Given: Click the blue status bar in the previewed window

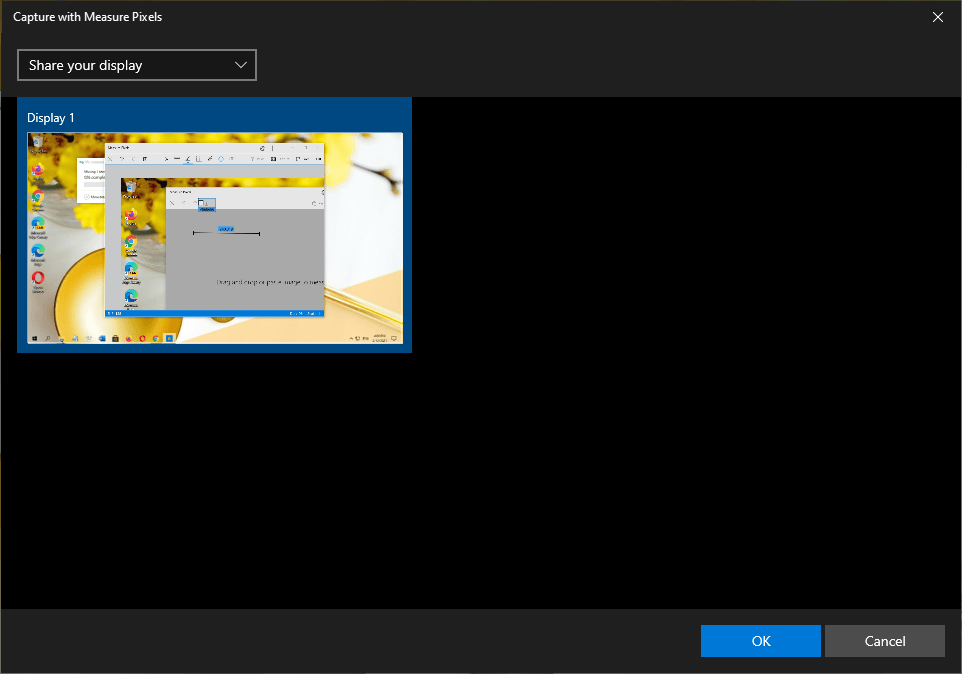Looking at the screenshot, I should [x=215, y=314].
